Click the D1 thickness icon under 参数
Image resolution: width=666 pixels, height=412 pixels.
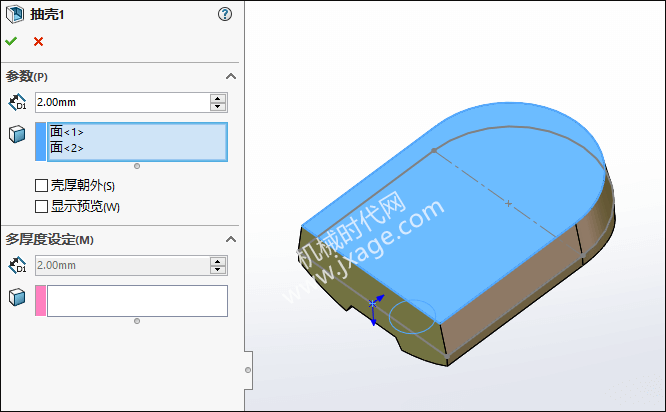tap(17, 102)
